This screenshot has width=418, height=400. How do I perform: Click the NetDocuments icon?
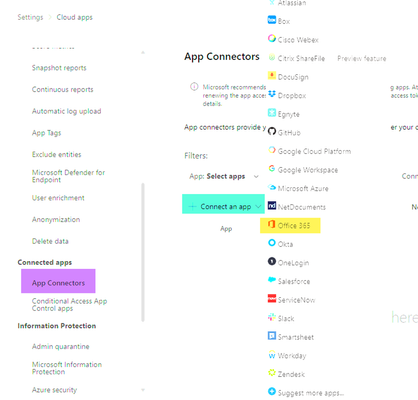[x=272, y=206]
